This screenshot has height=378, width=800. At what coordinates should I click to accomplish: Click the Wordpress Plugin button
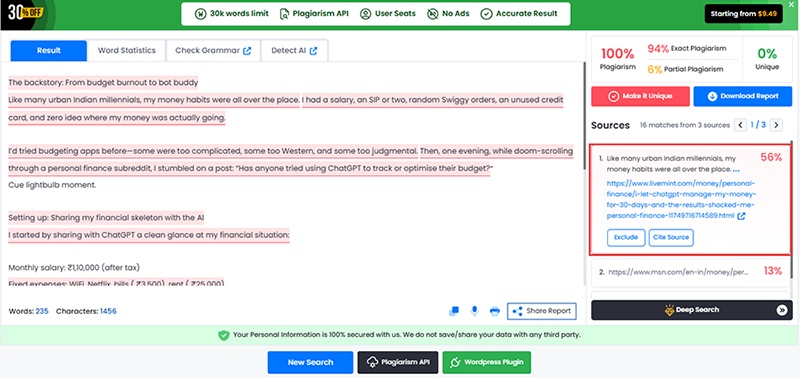click(x=487, y=362)
